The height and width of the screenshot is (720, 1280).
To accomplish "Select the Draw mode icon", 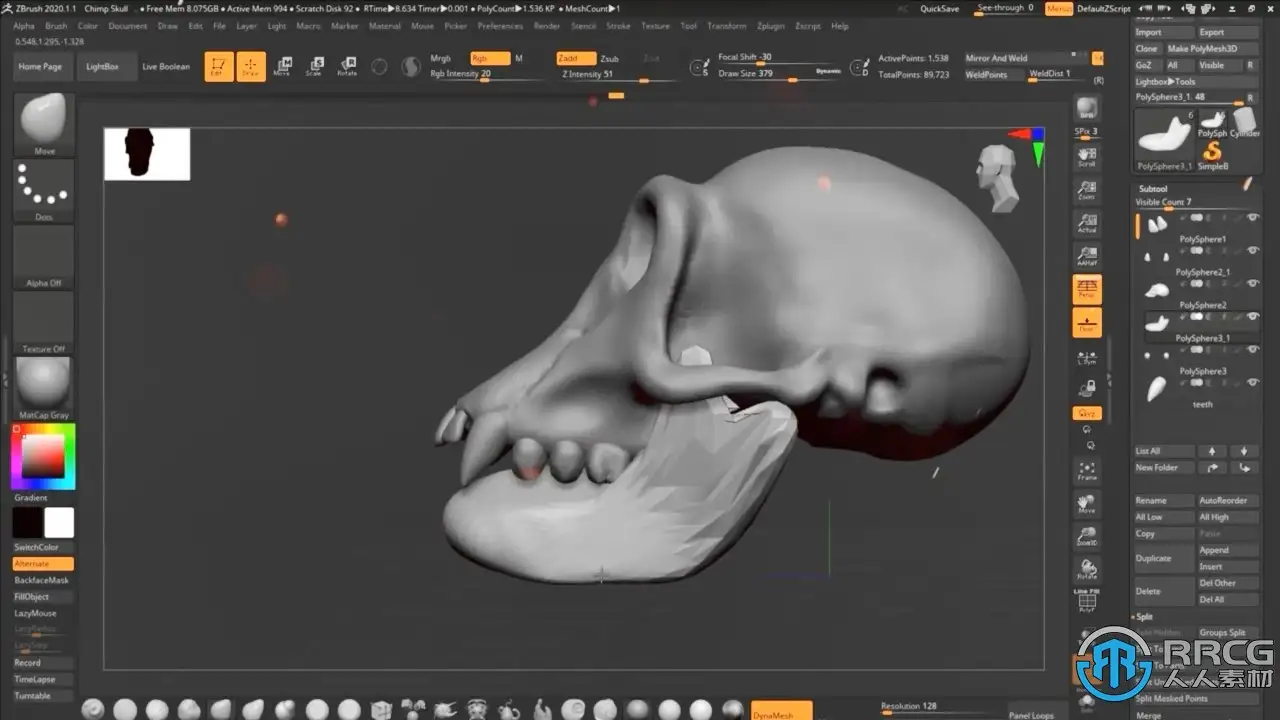I will tap(251, 67).
